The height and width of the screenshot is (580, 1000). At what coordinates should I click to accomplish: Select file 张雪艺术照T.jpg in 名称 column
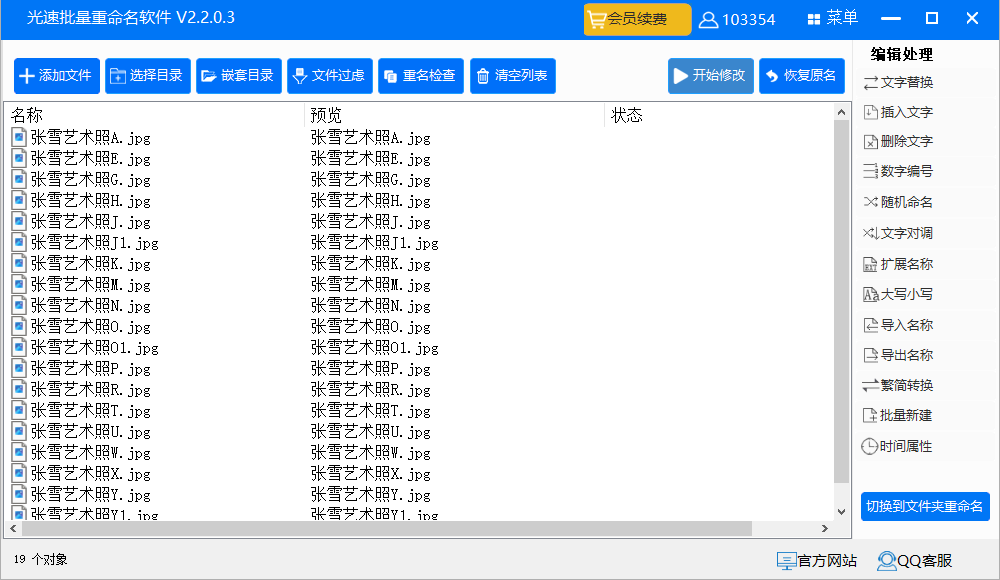click(91, 412)
